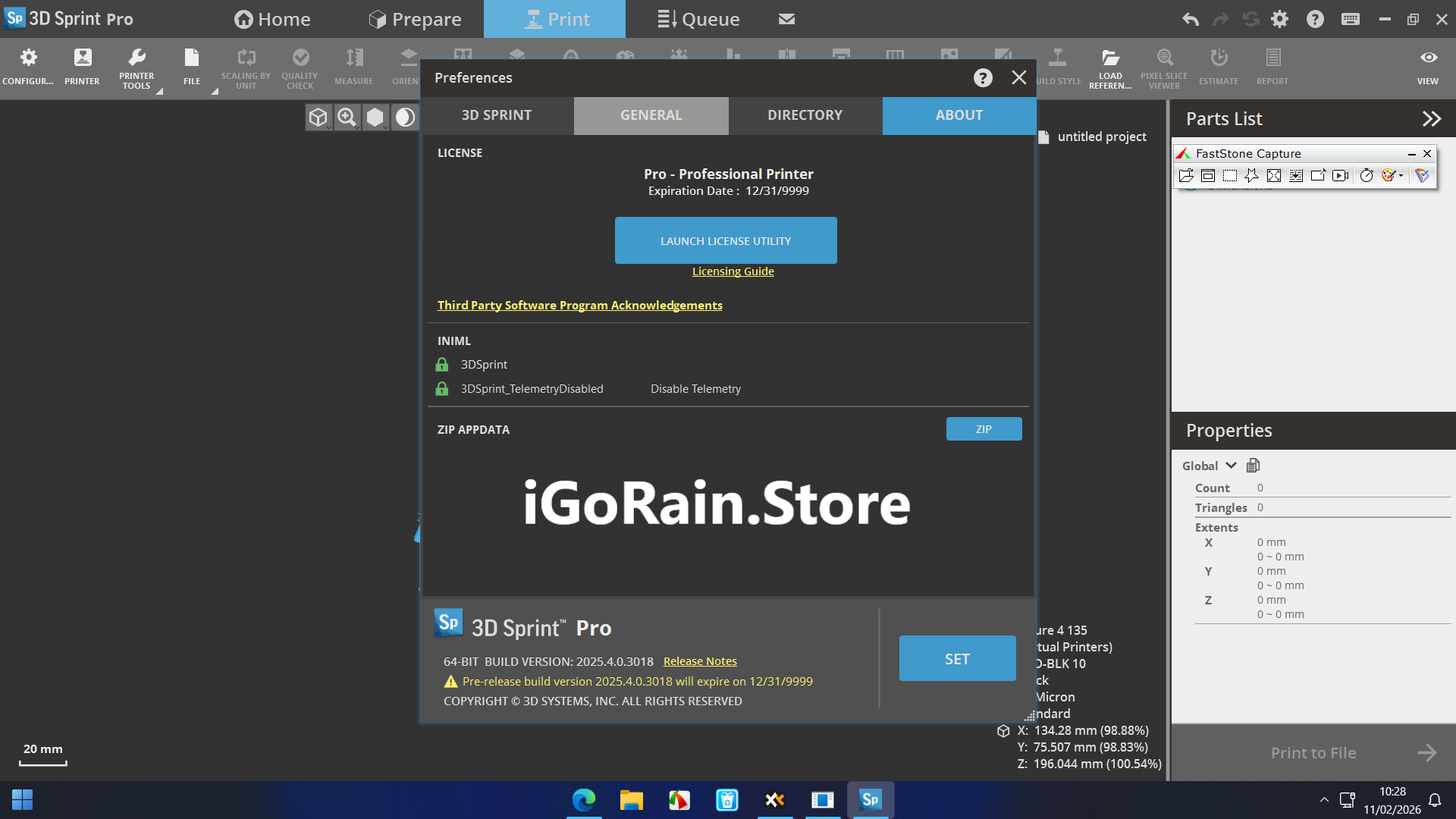This screenshot has width=1456, height=819.
Task: Toggle the 3DSprint_TelemetryDisabled lock
Action: pyautogui.click(x=442, y=389)
